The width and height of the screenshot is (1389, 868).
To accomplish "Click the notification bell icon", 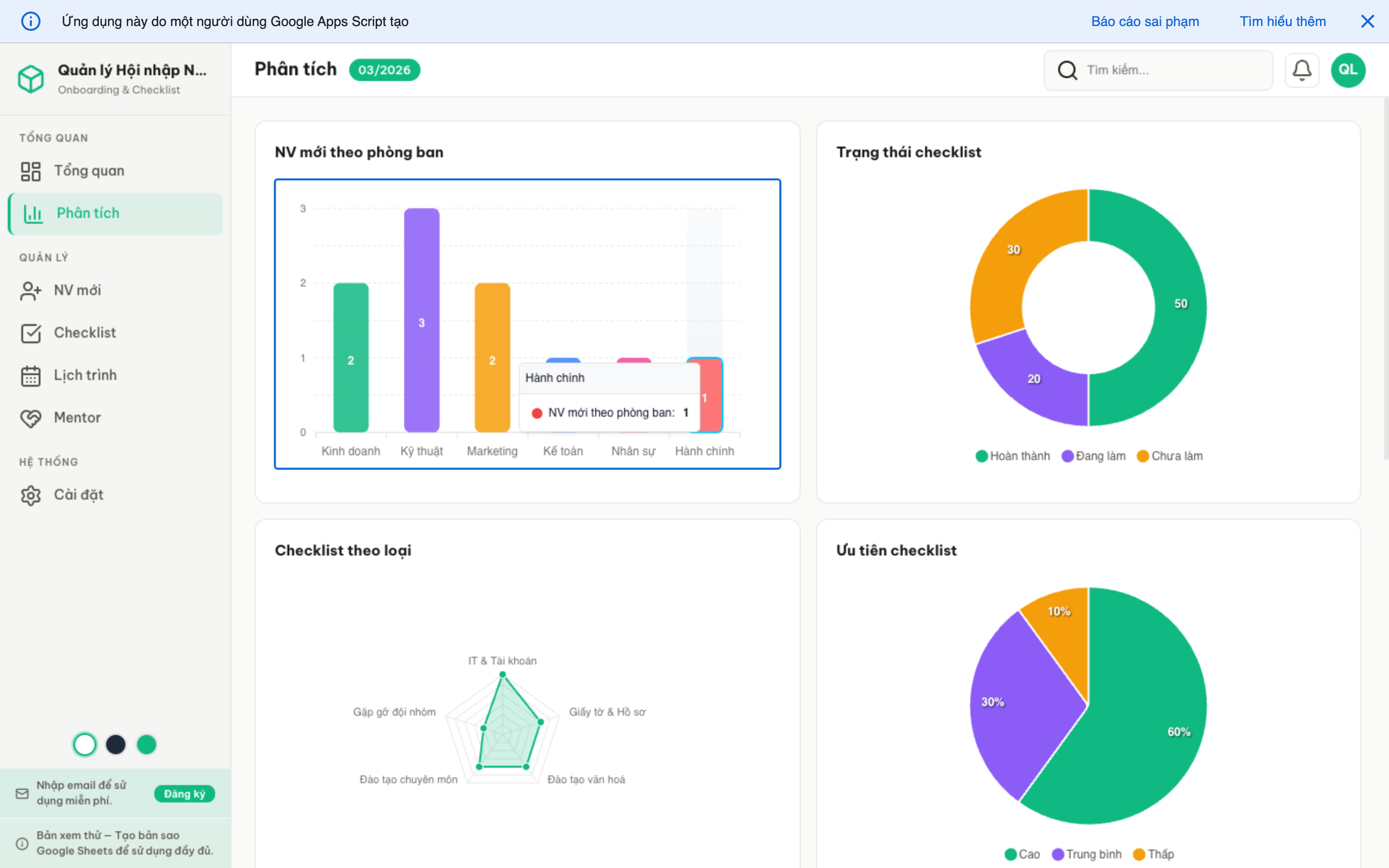I will 1301,70.
